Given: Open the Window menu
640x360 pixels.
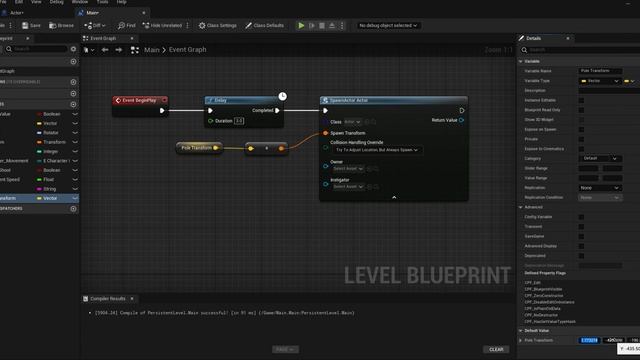Looking at the screenshot, I should [80, 2].
